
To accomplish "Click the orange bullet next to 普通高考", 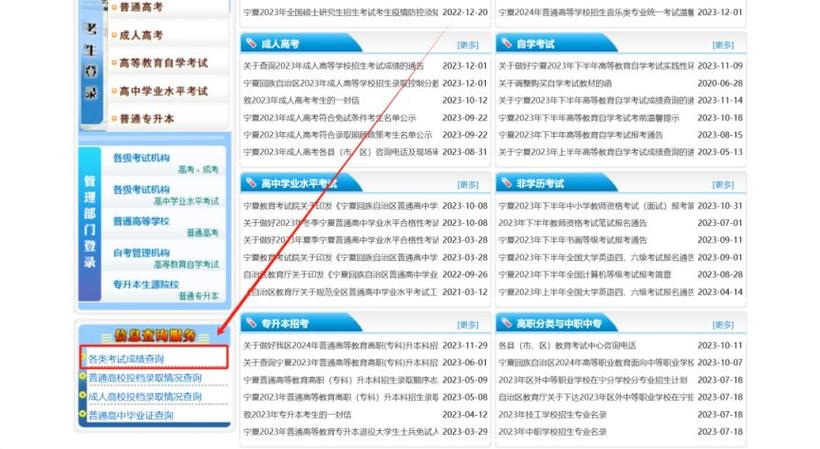I will [x=114, y=7].
